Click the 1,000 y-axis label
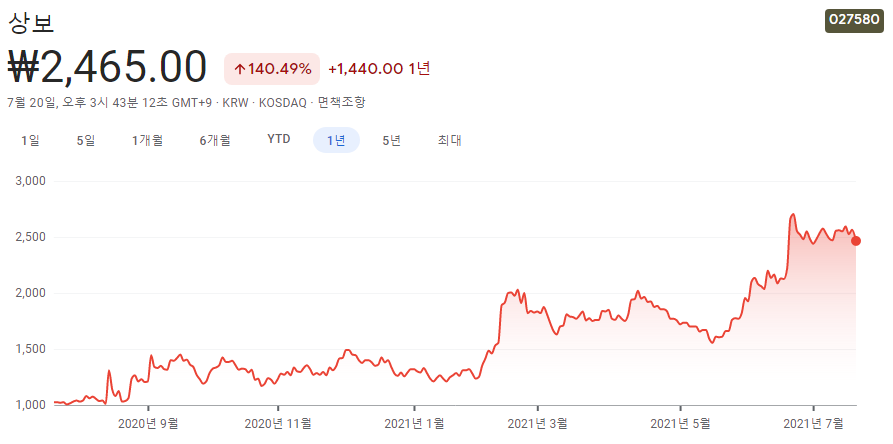893x444 pixels. click(32, 405)
